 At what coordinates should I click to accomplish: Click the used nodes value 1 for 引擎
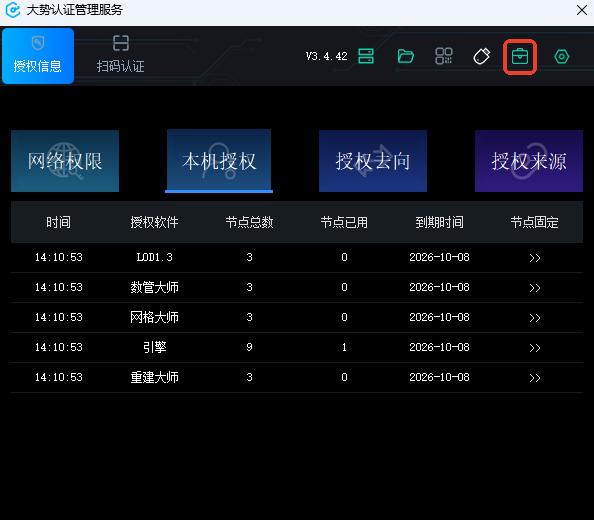[344, 347]
